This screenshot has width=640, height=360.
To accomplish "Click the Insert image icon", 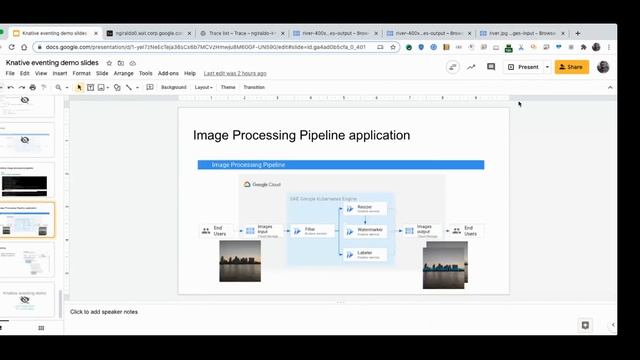I will click(x=101, y=87).
